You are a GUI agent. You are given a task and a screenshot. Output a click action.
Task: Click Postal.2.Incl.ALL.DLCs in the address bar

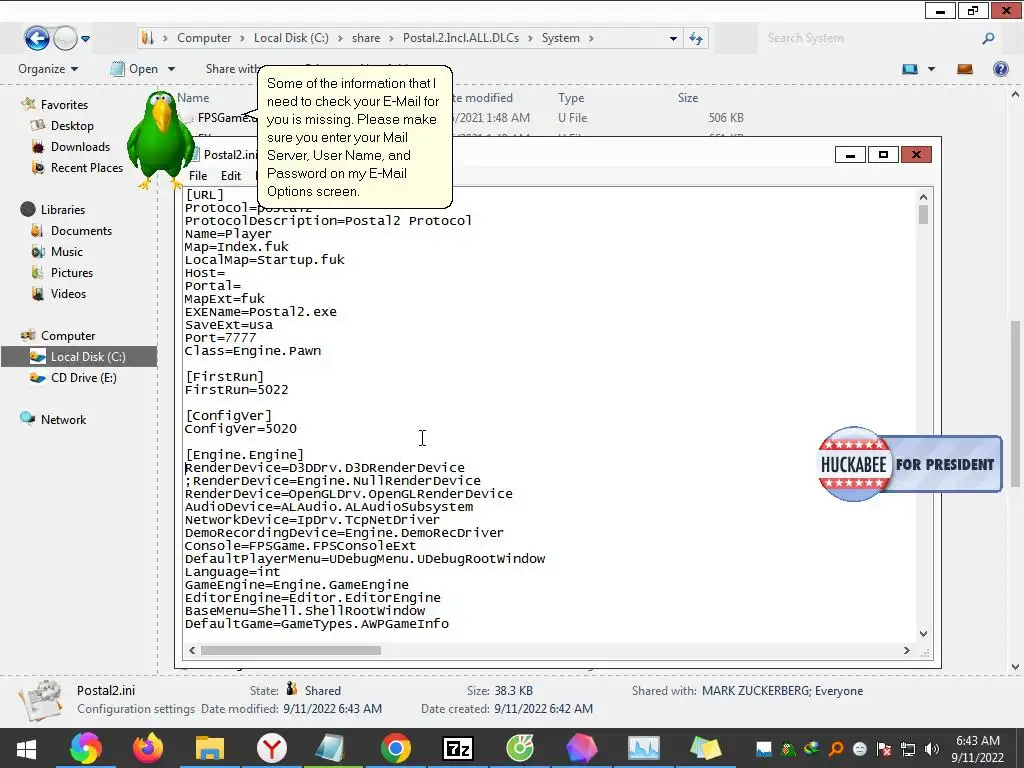coord(460,38)
